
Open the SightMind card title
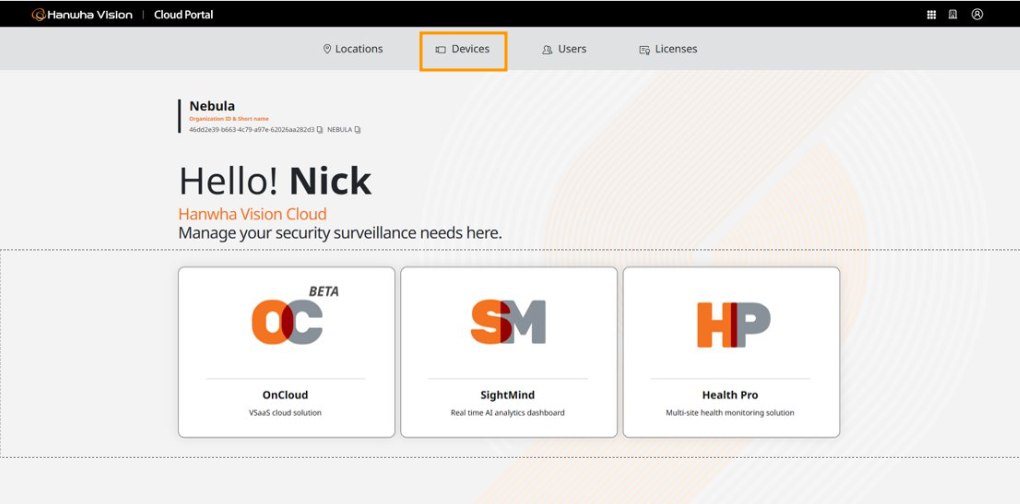(x=508, y=395)
